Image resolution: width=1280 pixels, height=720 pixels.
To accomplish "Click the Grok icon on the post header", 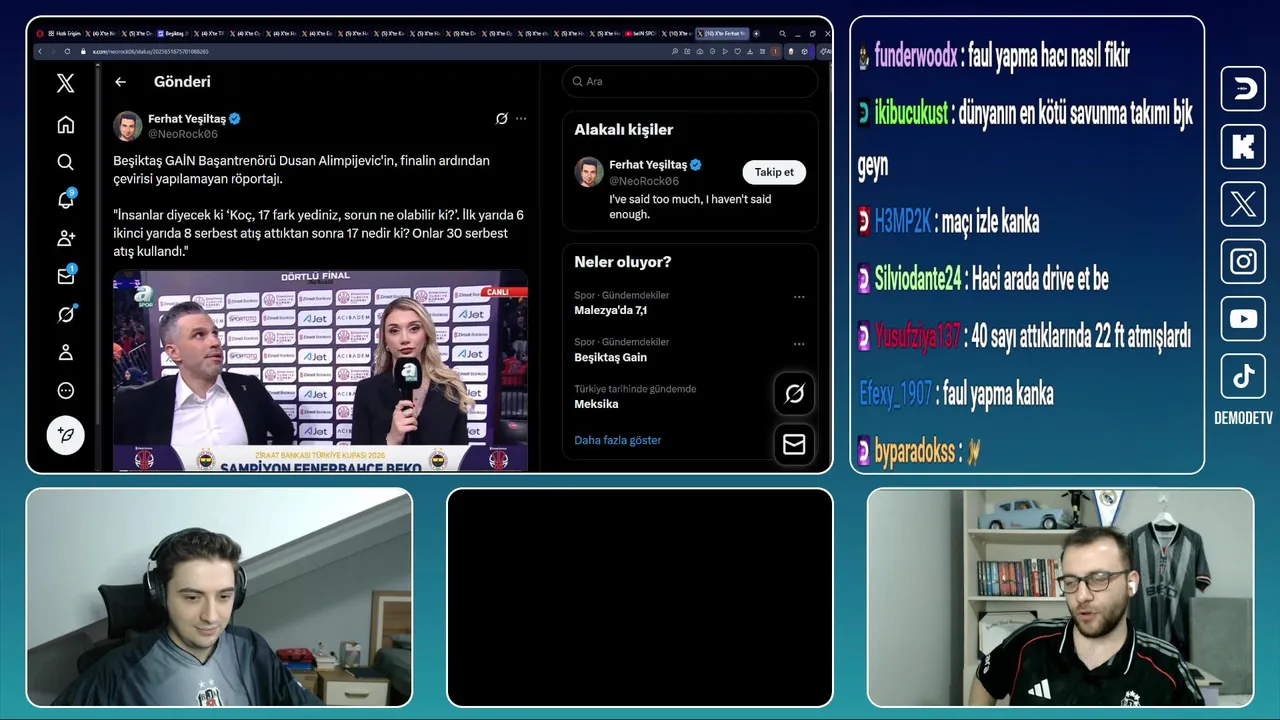I will pos(502,118).
